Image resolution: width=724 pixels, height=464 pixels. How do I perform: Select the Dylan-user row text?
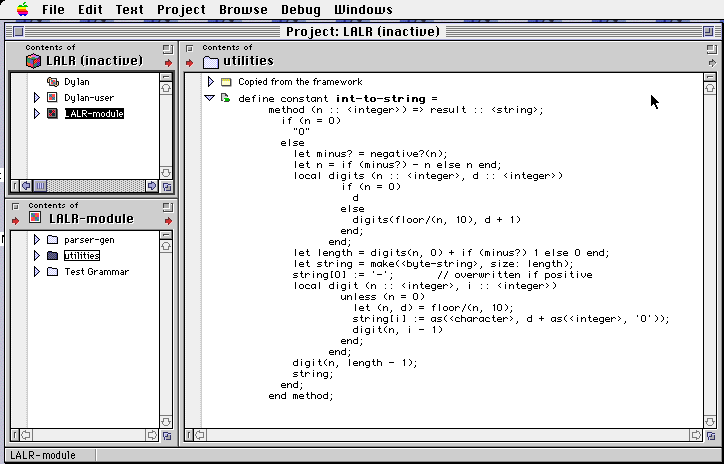[x=89, y=97]
